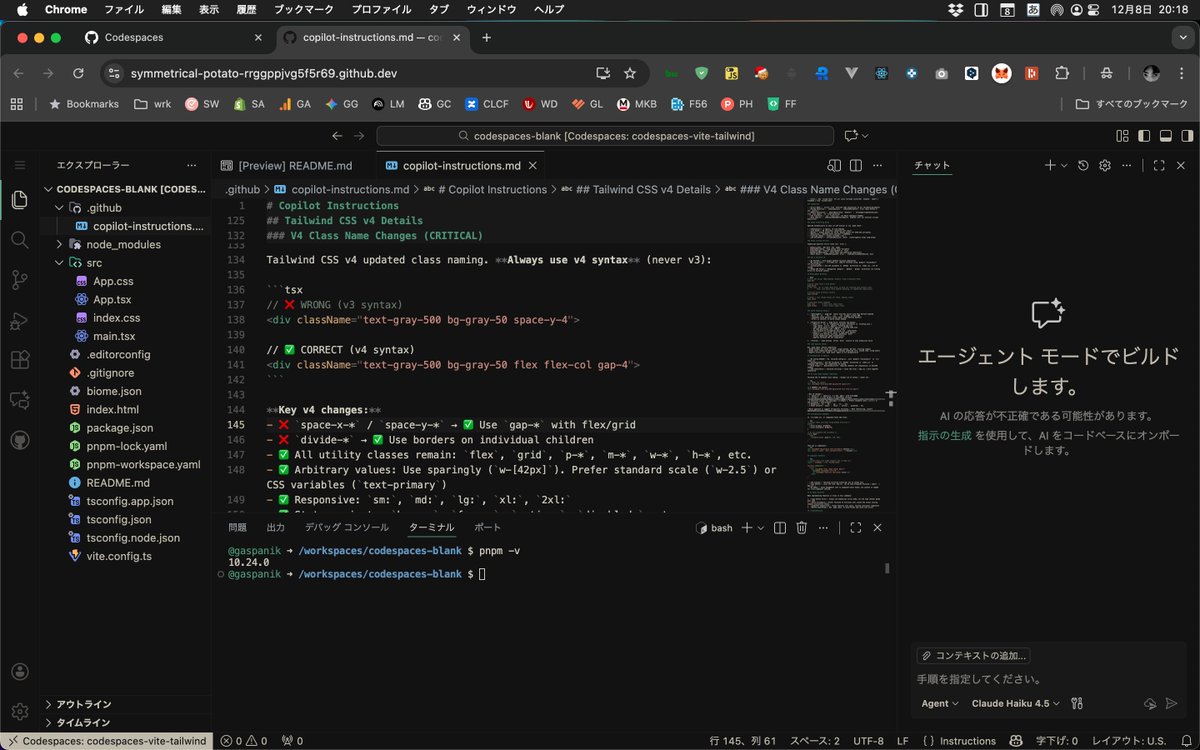1200x750 pixels.
Task: Split the terminal pane
Action: (781, 527)
